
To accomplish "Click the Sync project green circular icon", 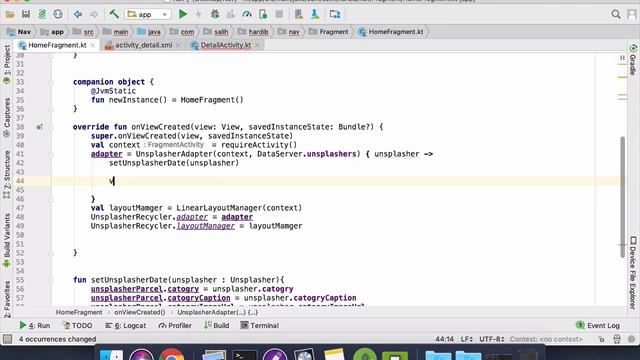I will [42, 14].
